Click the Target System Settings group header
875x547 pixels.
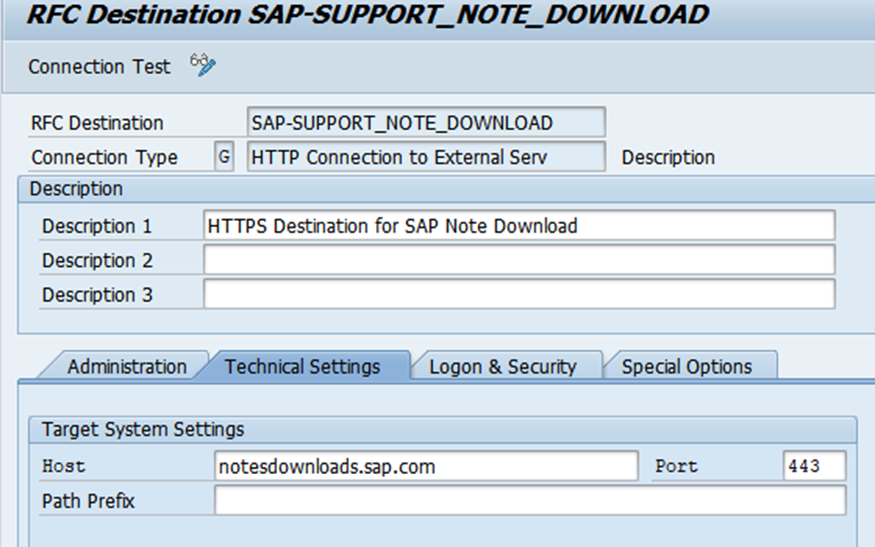443,429
